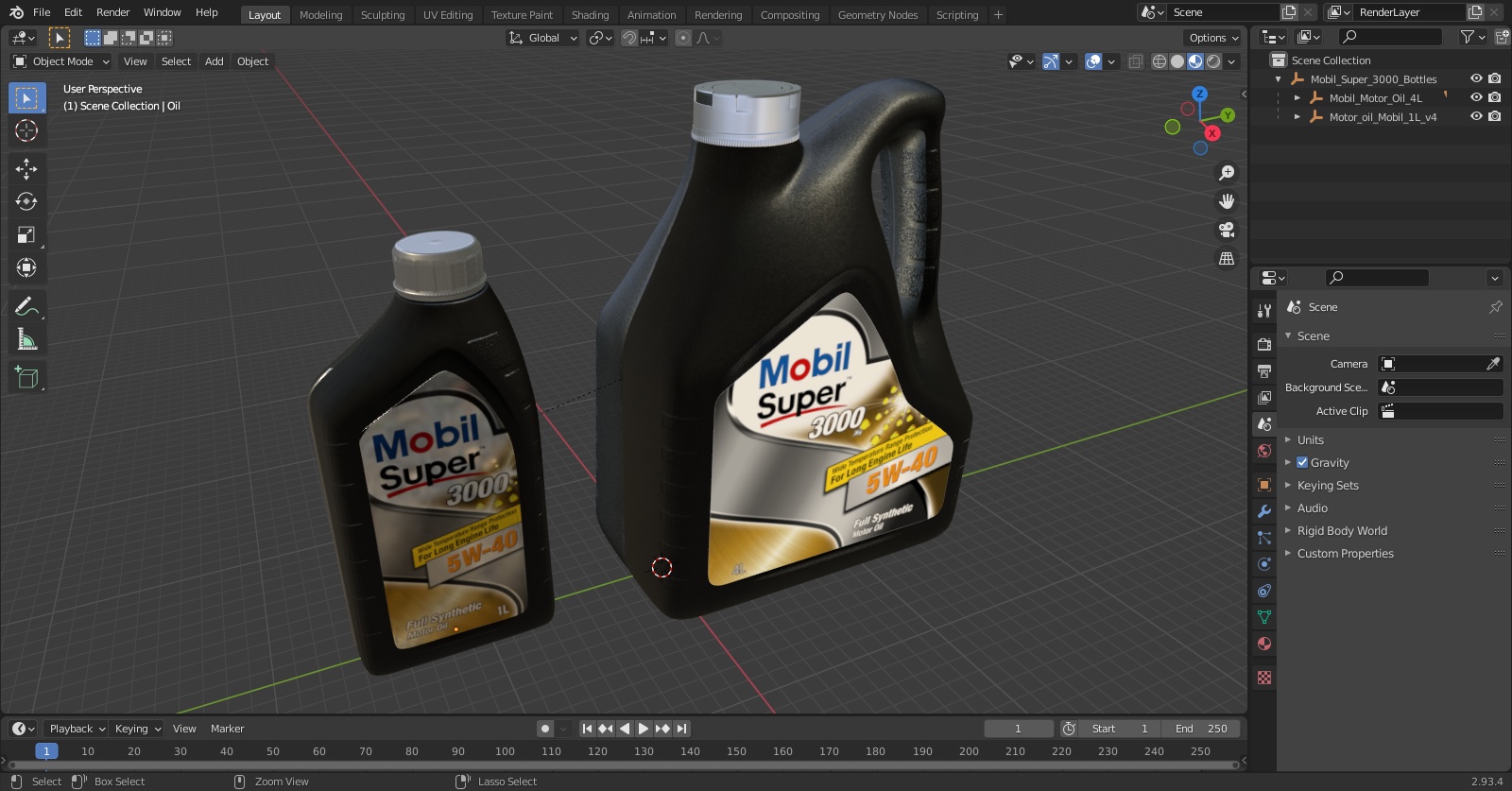Open the World properties tab
The height and width of the screenshot is (791, 1512).
point(1264,451)
